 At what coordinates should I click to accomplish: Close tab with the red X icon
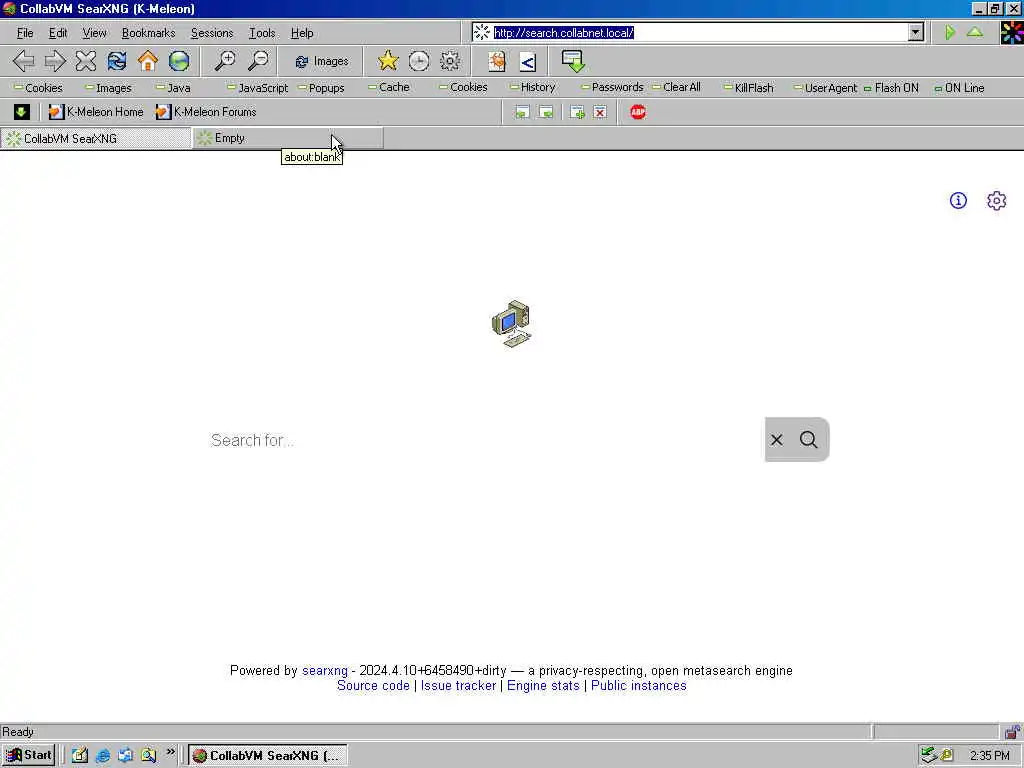[600, 112]
